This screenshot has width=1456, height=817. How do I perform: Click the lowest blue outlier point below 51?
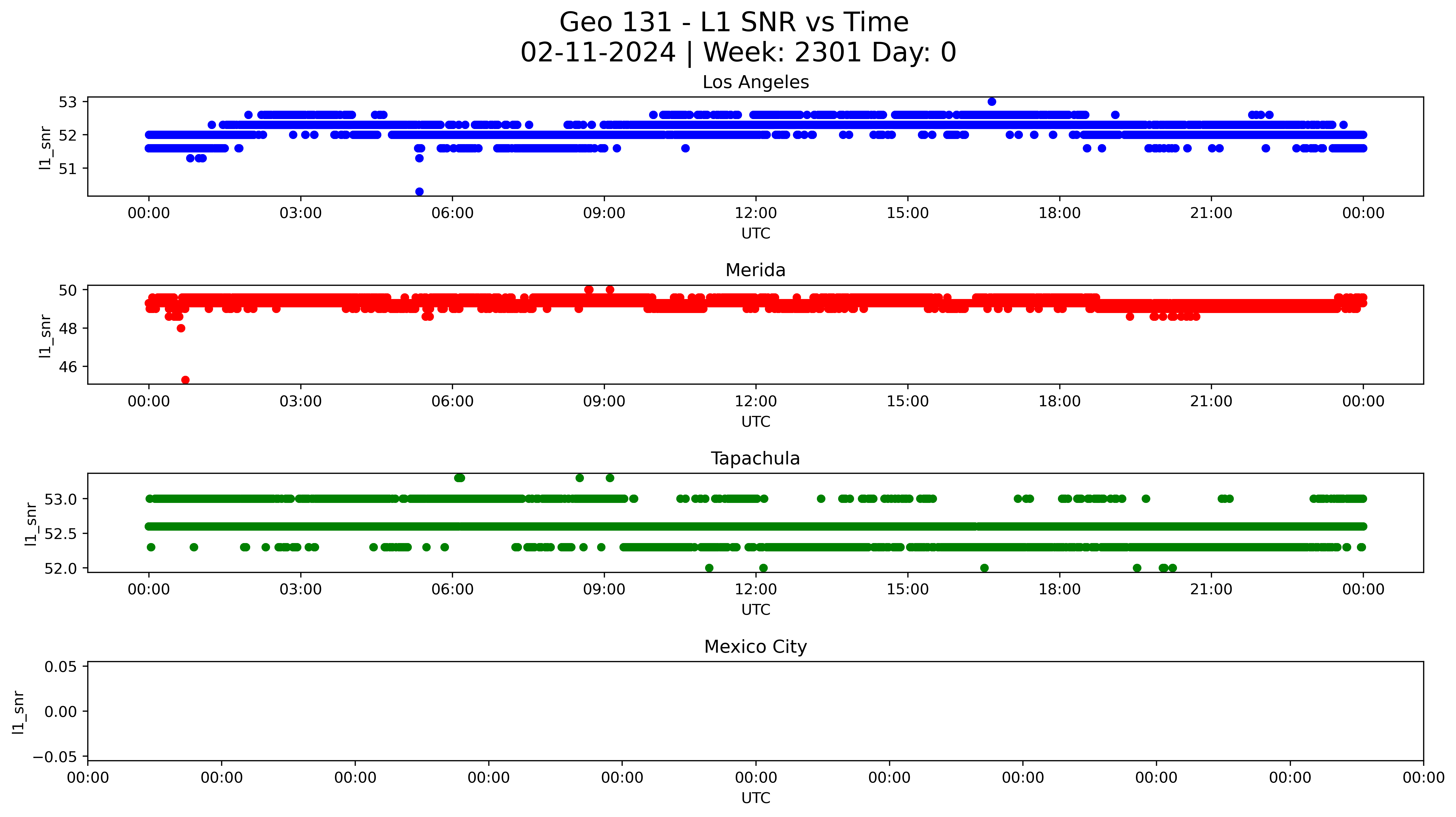click(419, 192)
